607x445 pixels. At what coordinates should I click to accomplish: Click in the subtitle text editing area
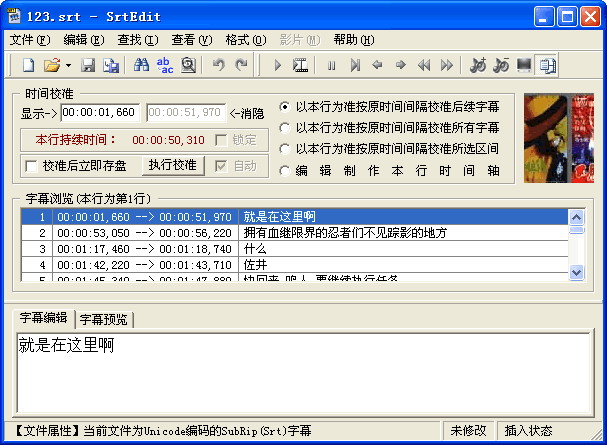click(x=304, y=372)
